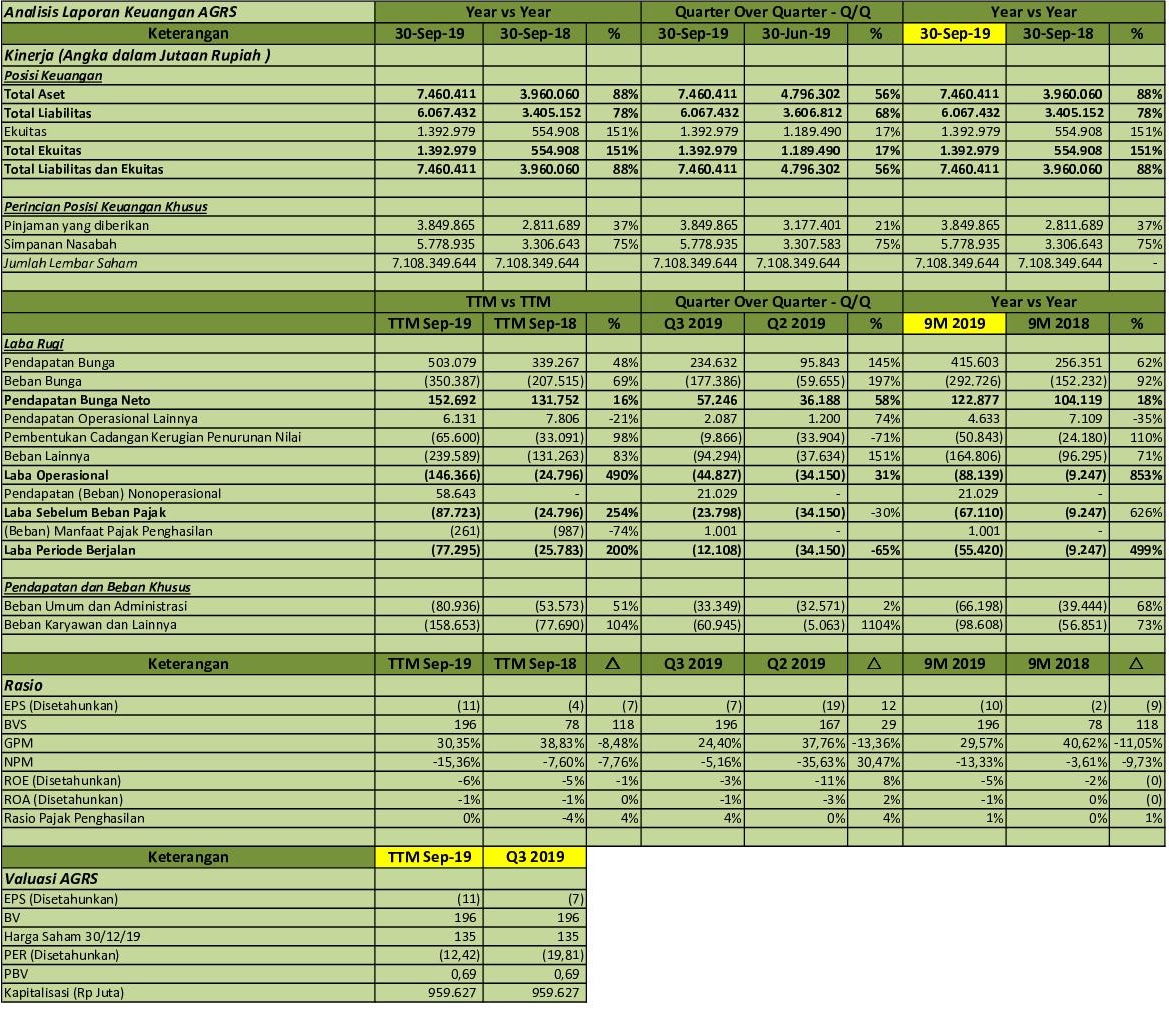Click the title "Analisis Laporan Keuangan AGRS"
The width and height of the screenshot is (1169, 1010).
click(x=121, y=12)
